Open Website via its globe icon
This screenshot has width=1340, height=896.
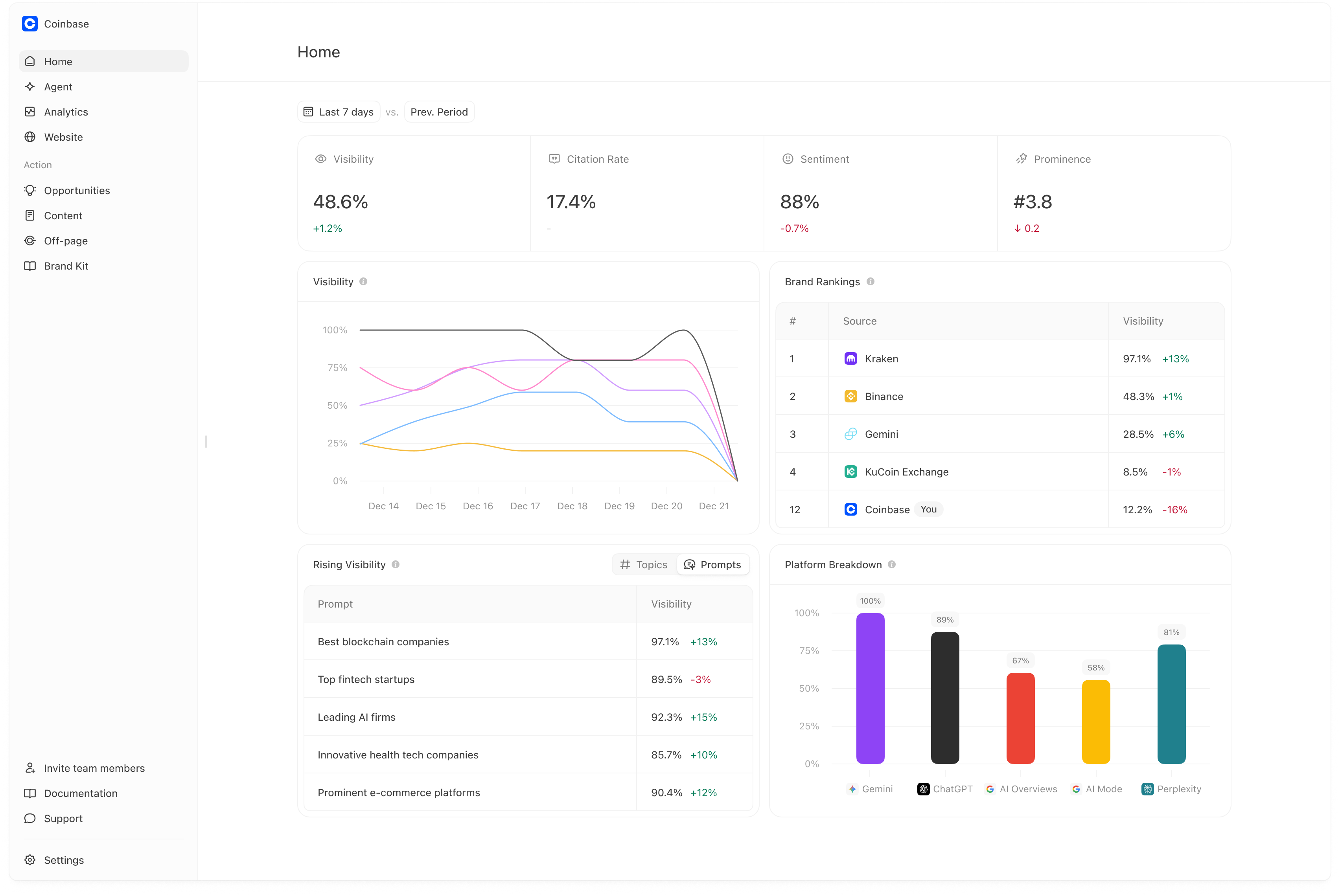click(30, 137)
